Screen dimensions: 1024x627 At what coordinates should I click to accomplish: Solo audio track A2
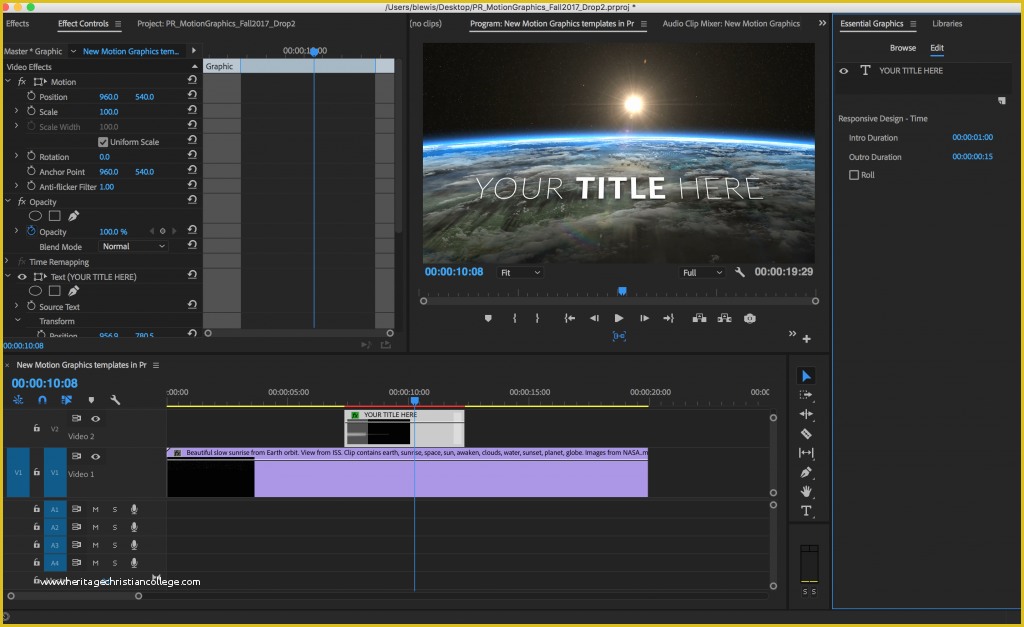pyautogui.click(x=114, y=527)
